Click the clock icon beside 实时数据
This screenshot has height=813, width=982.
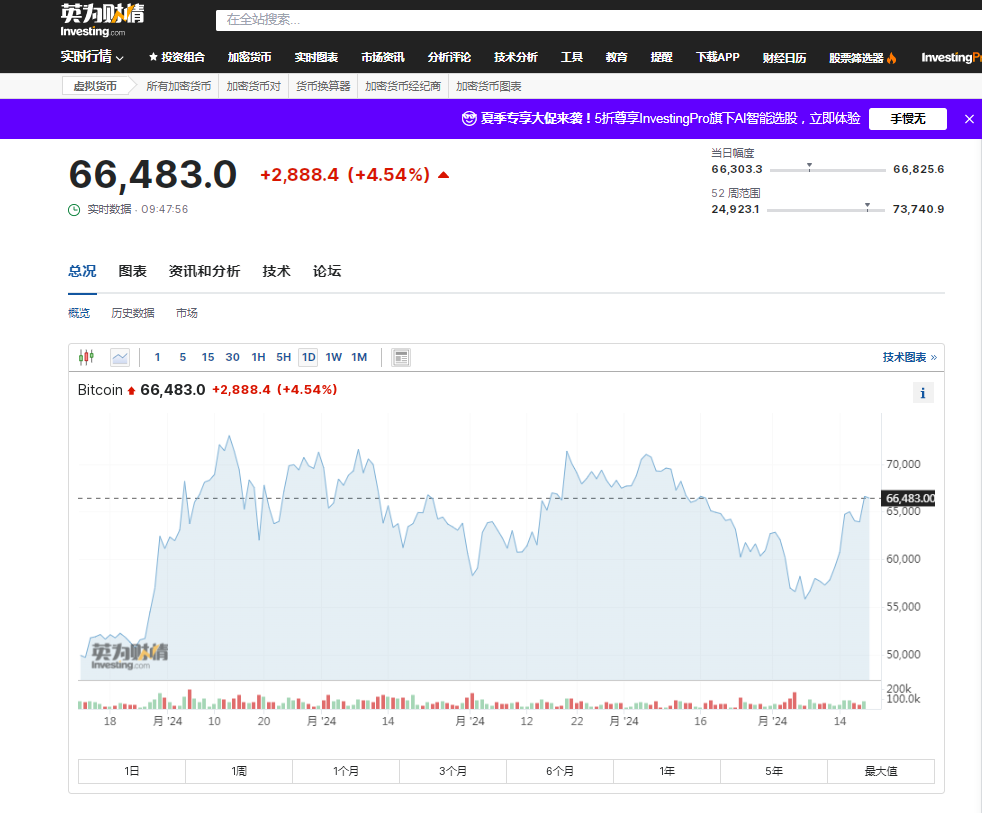(x=72, y=209)
